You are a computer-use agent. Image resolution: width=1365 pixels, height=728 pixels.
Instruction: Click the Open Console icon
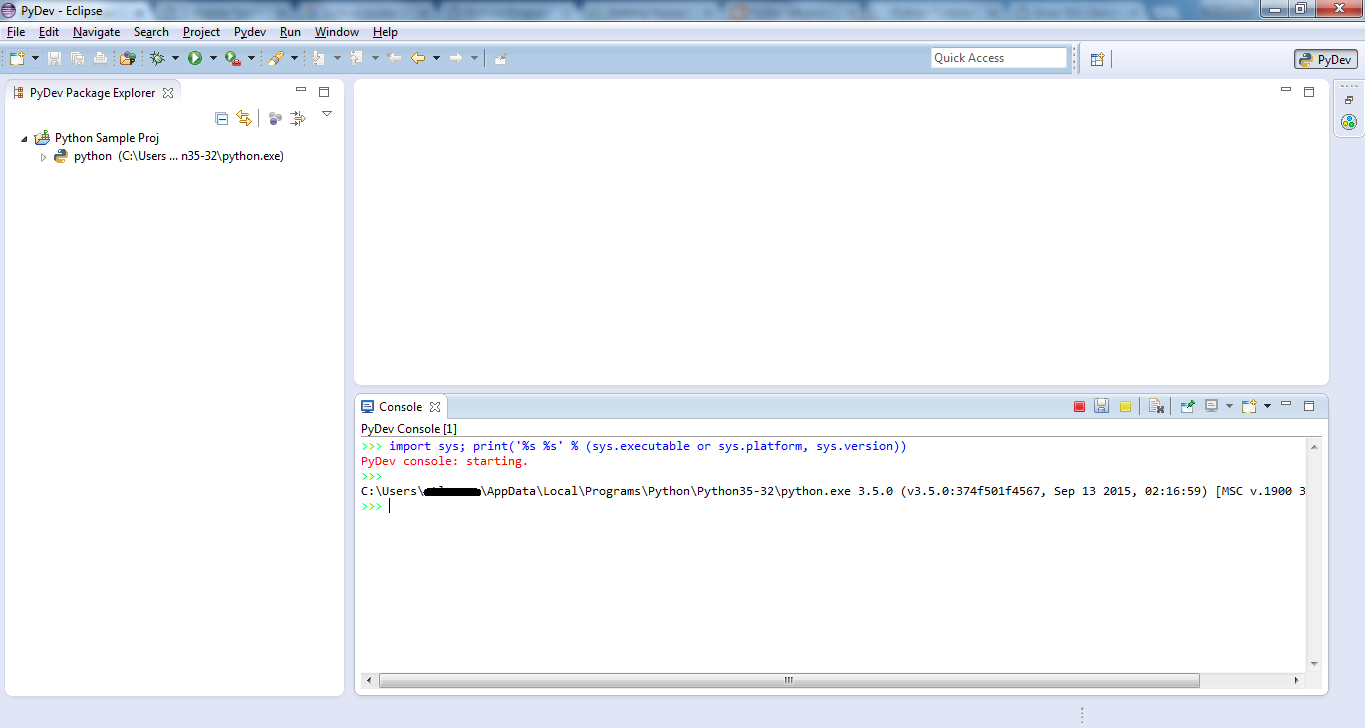click(x=1249, y=406)
